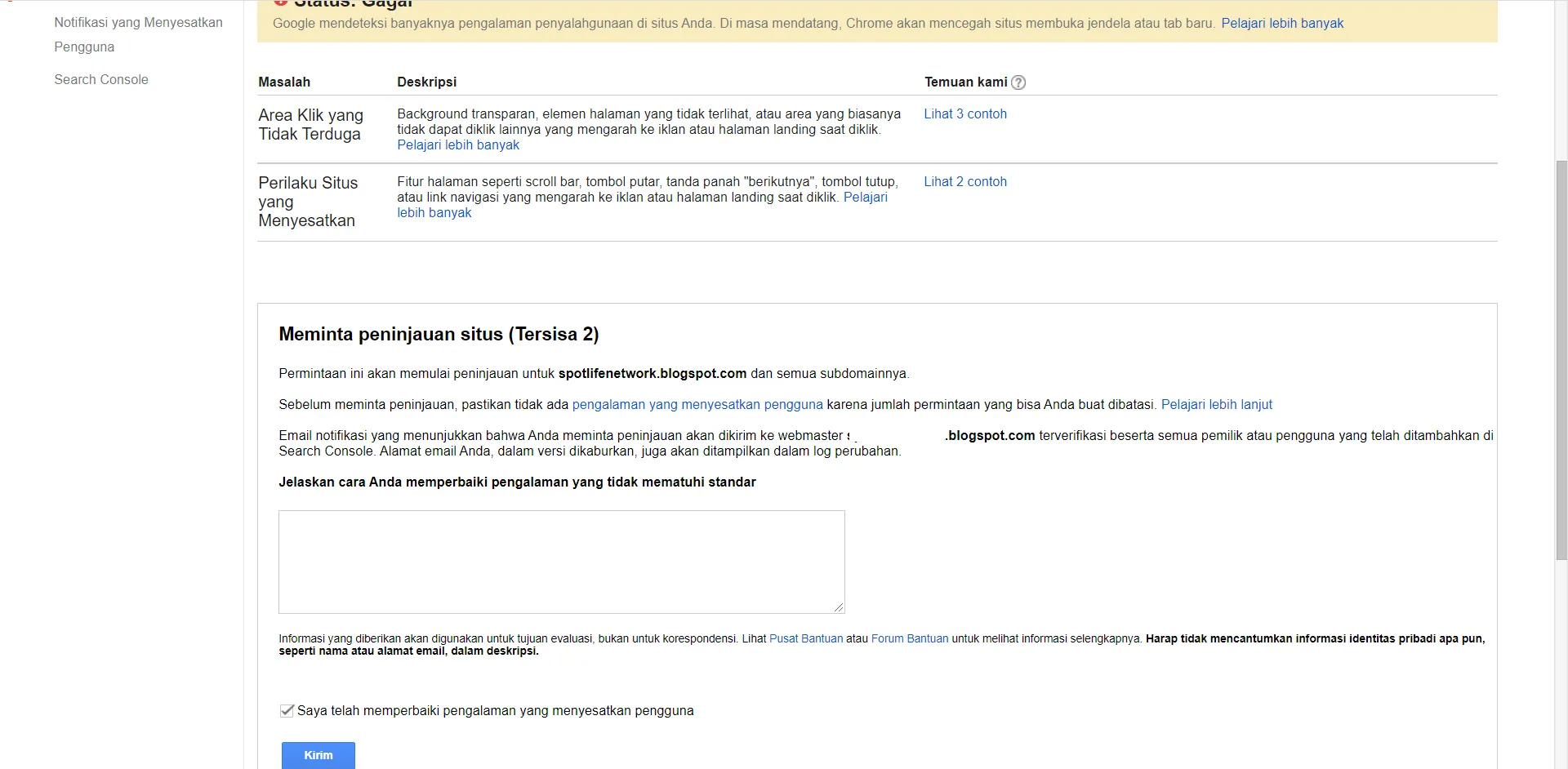Open 'Lihat 2 contoh' link
The height and width of the screenshot is (769, 1568).
(965, 182)
